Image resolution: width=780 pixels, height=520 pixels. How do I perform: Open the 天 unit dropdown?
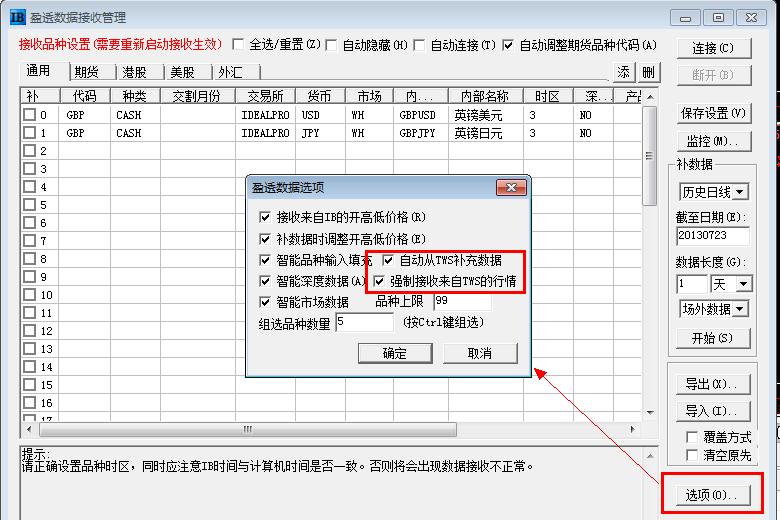pyautogui.click(x=743, y=284)
